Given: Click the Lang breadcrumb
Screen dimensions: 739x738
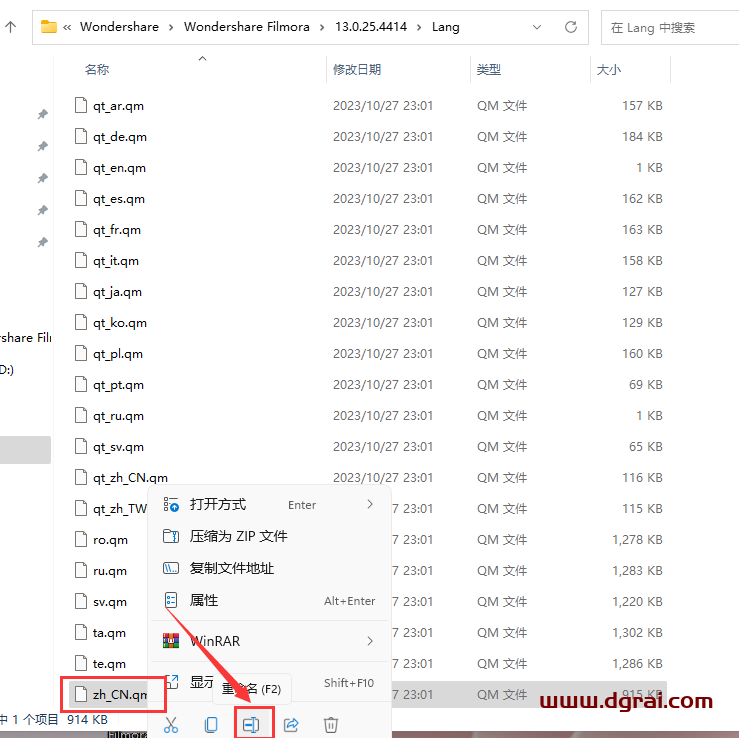Looking at the screenshot, I should tap(445, 27).
